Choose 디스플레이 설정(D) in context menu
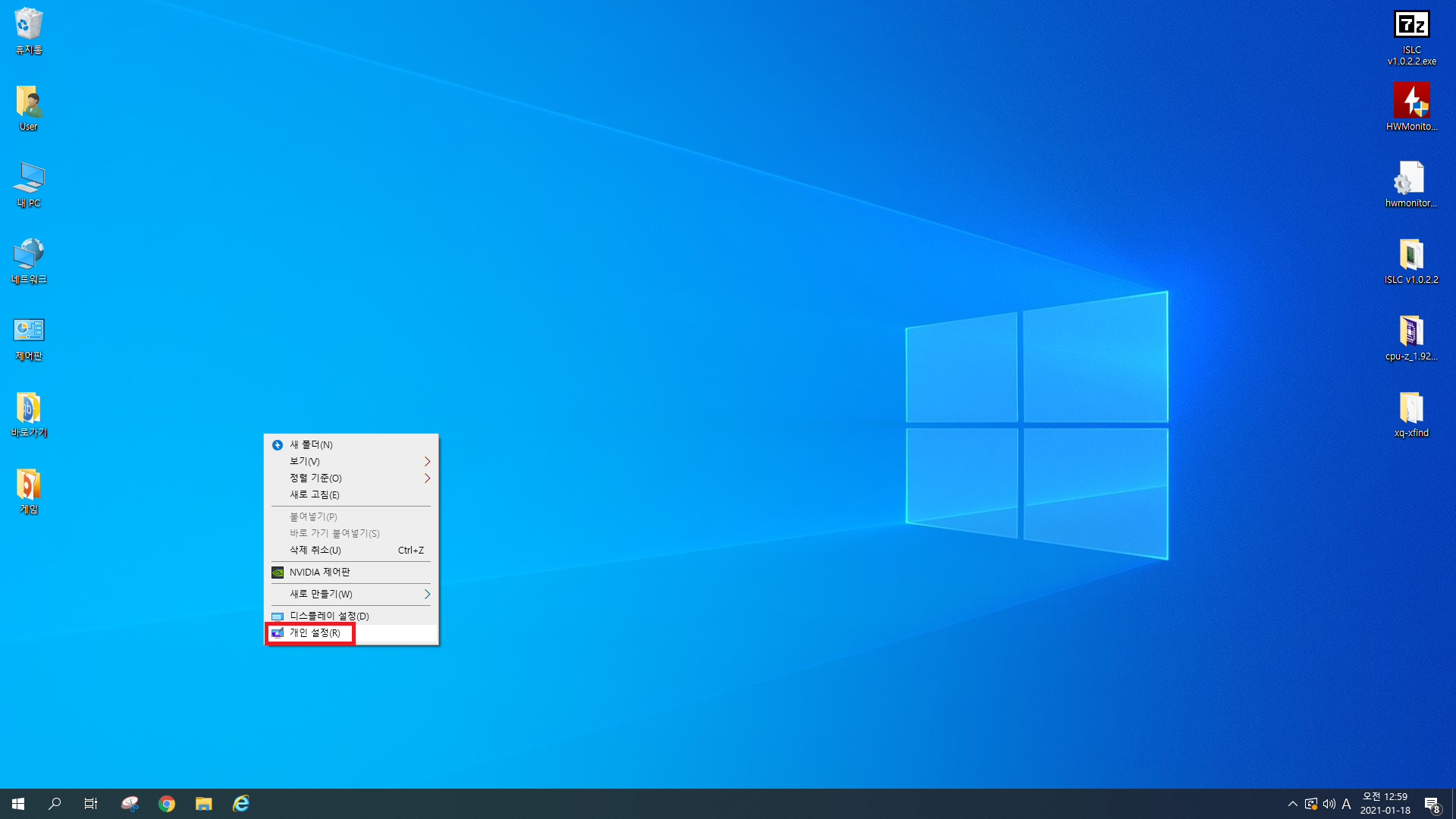The image size is (1456, 819). [x=329, y=617]
